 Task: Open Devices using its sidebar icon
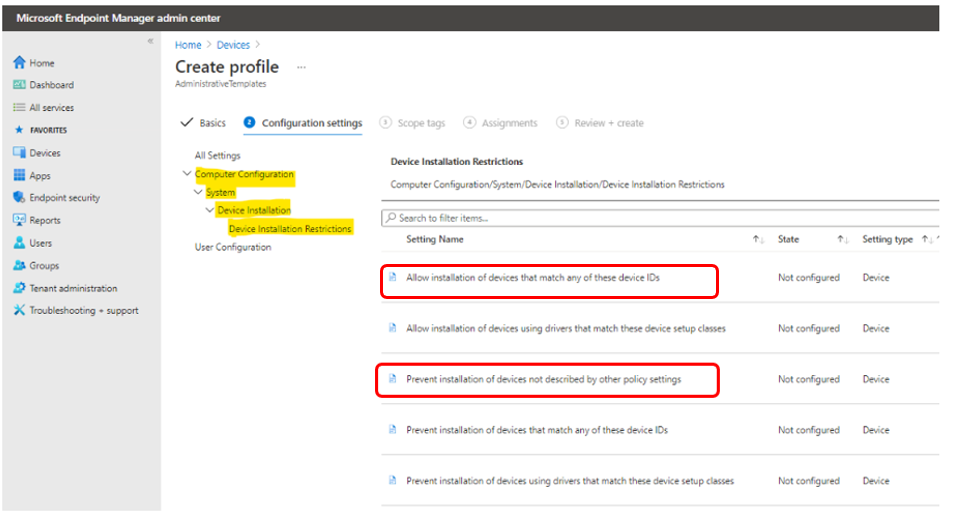point(19,152)
